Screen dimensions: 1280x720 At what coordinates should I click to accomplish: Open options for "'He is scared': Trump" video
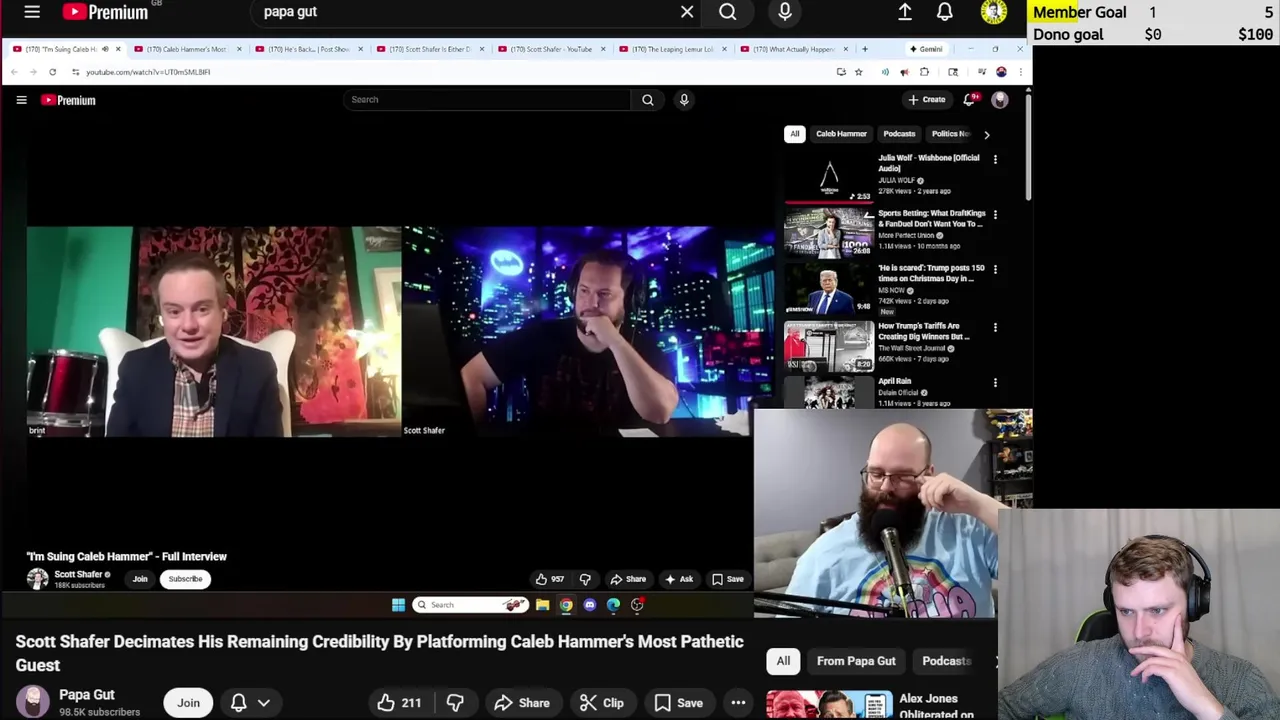[995, 270]
